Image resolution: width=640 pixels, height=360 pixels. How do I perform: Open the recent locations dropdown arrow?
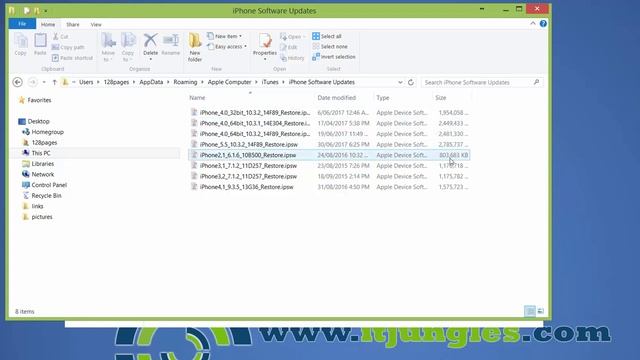44,82
